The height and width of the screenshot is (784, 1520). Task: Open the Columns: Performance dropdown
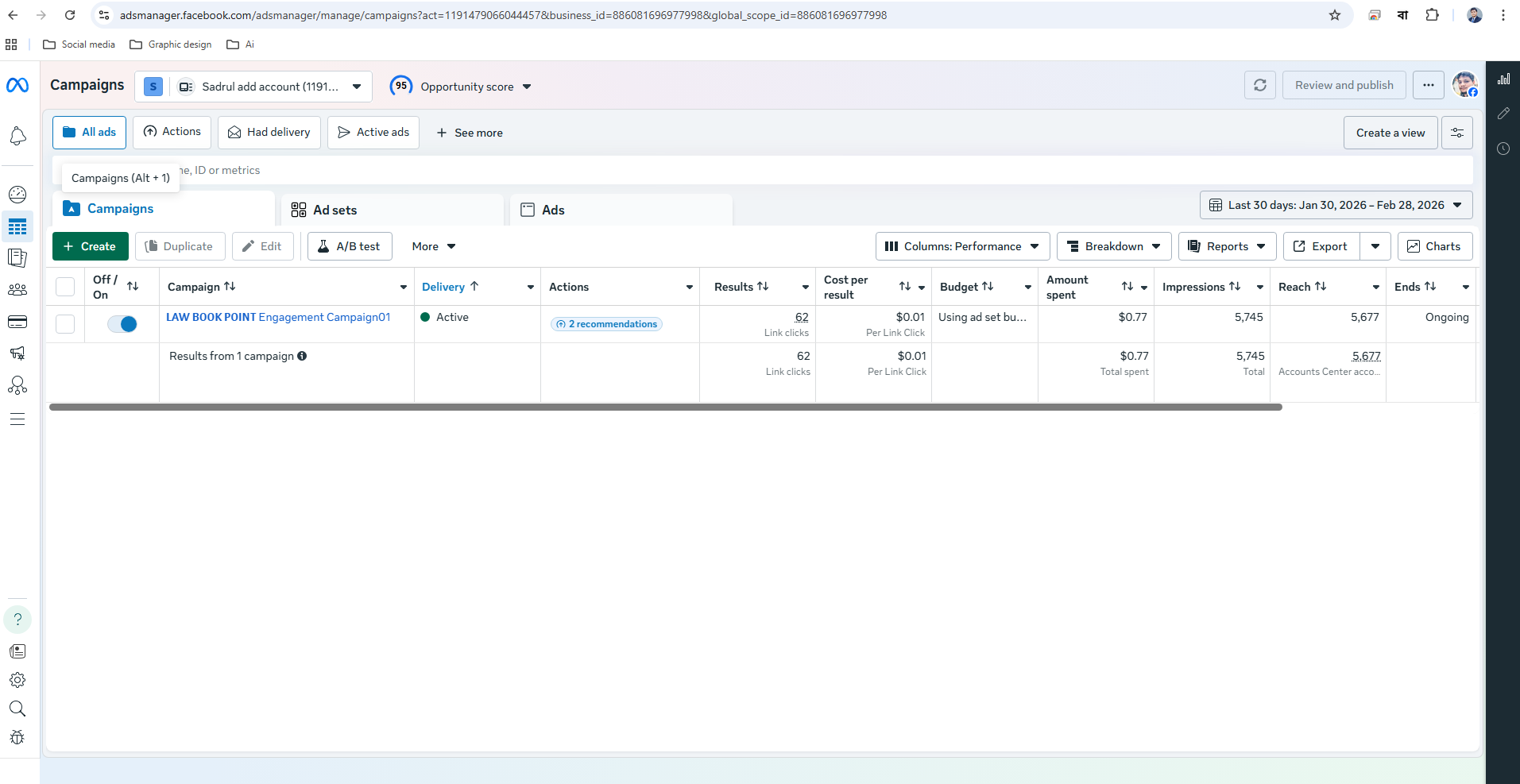(962, 246)
